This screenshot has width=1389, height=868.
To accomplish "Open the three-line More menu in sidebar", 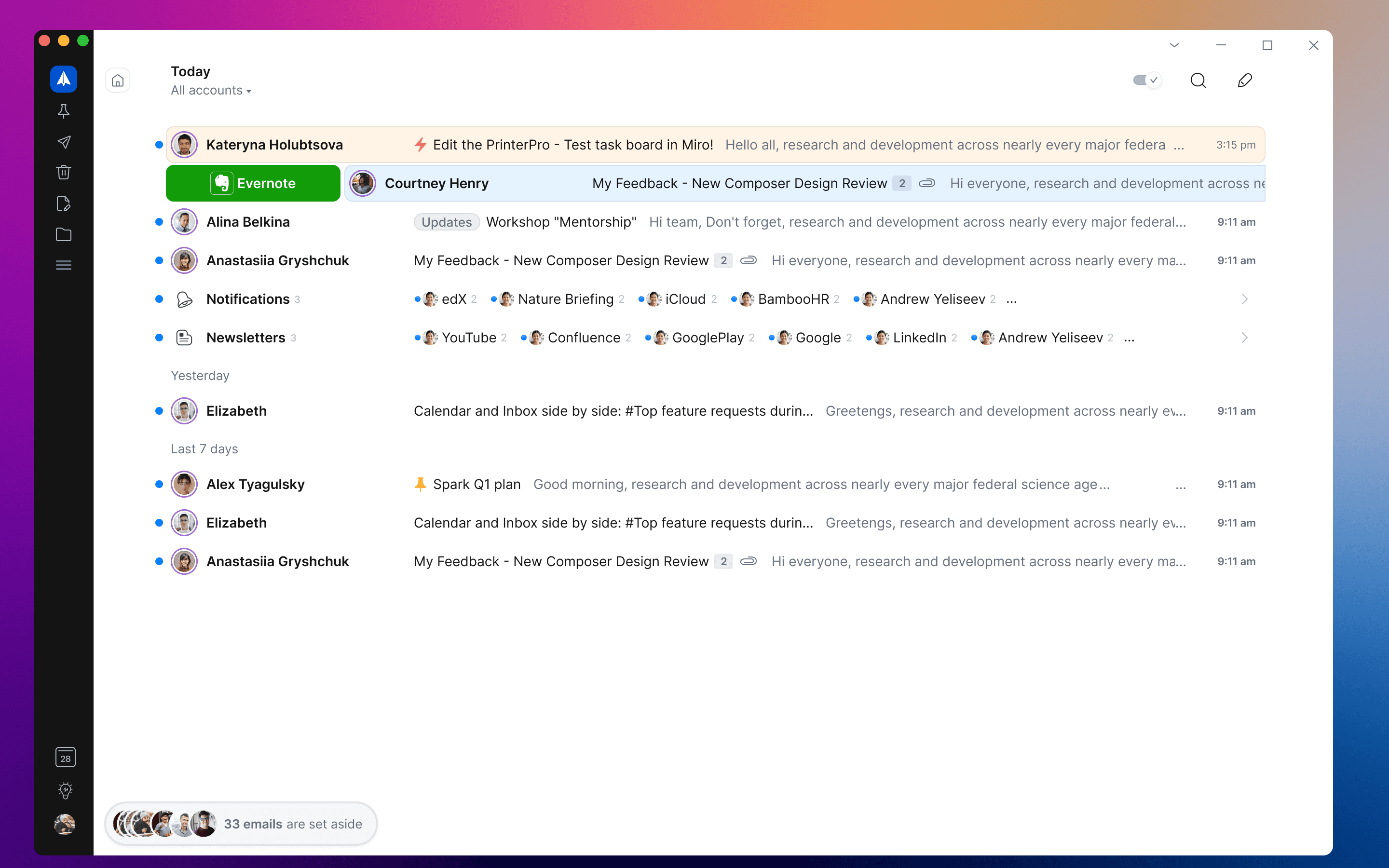I will pyautogui.click(x=64, y=265).
